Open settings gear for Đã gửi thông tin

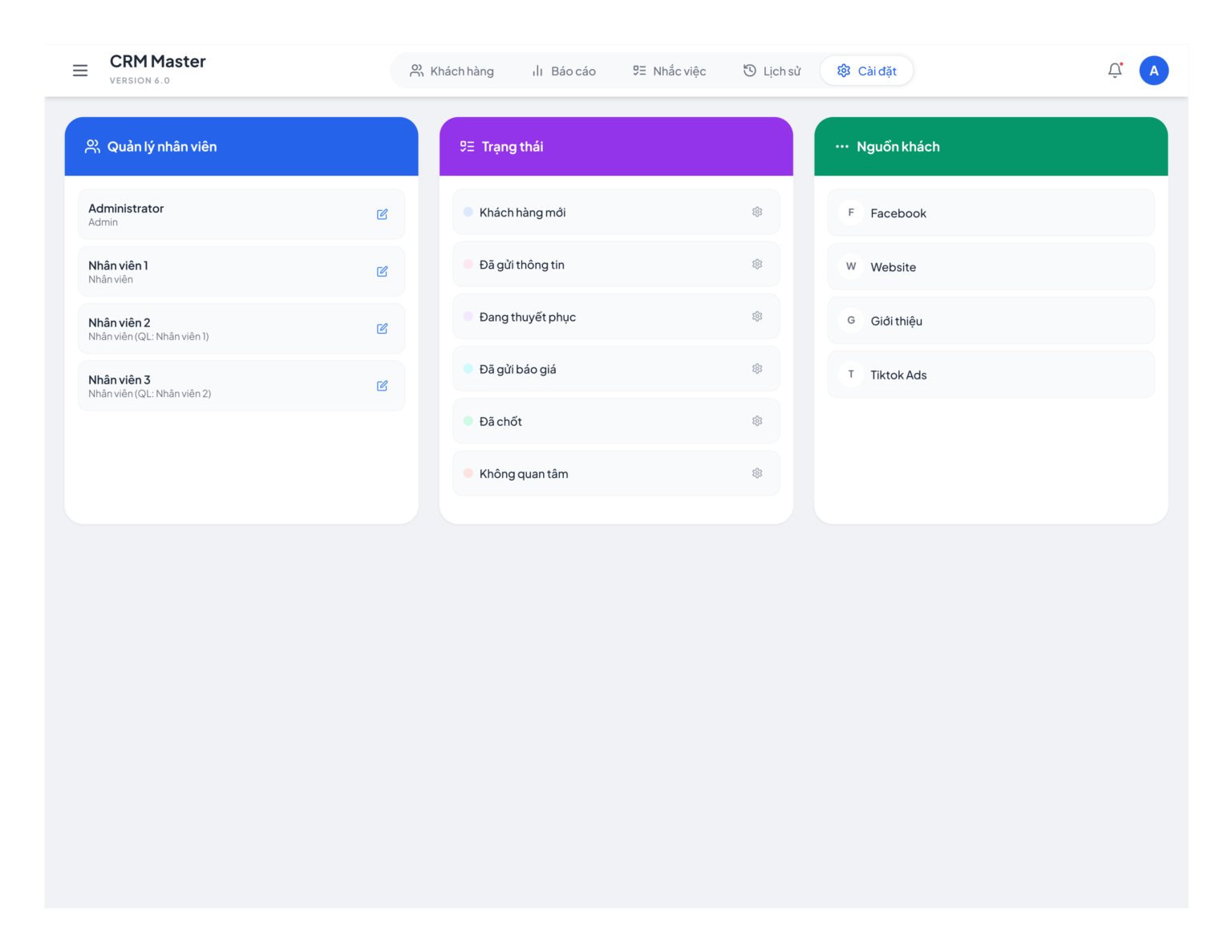pos(757,264)
